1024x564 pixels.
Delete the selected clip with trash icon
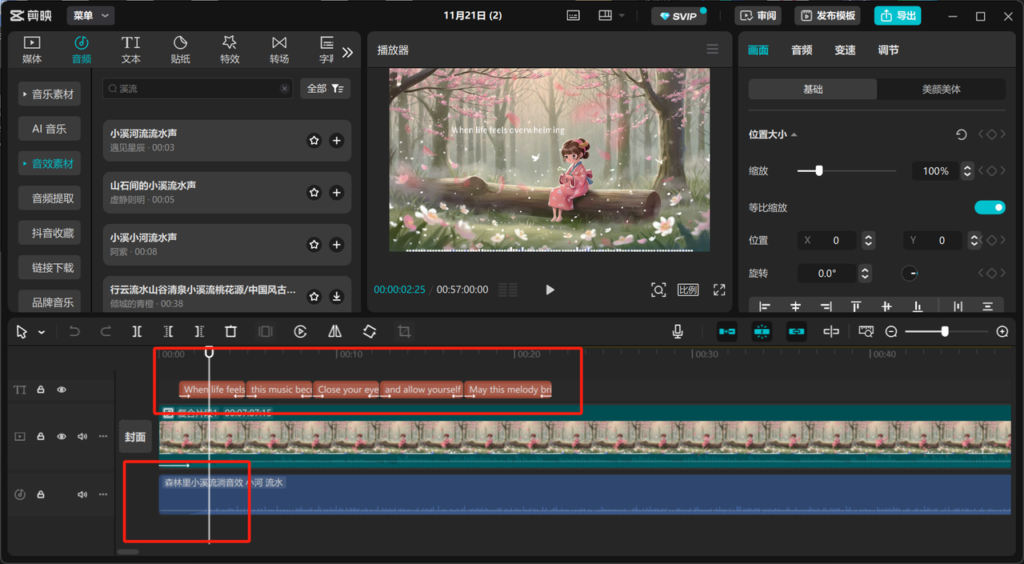click(231, 332)
